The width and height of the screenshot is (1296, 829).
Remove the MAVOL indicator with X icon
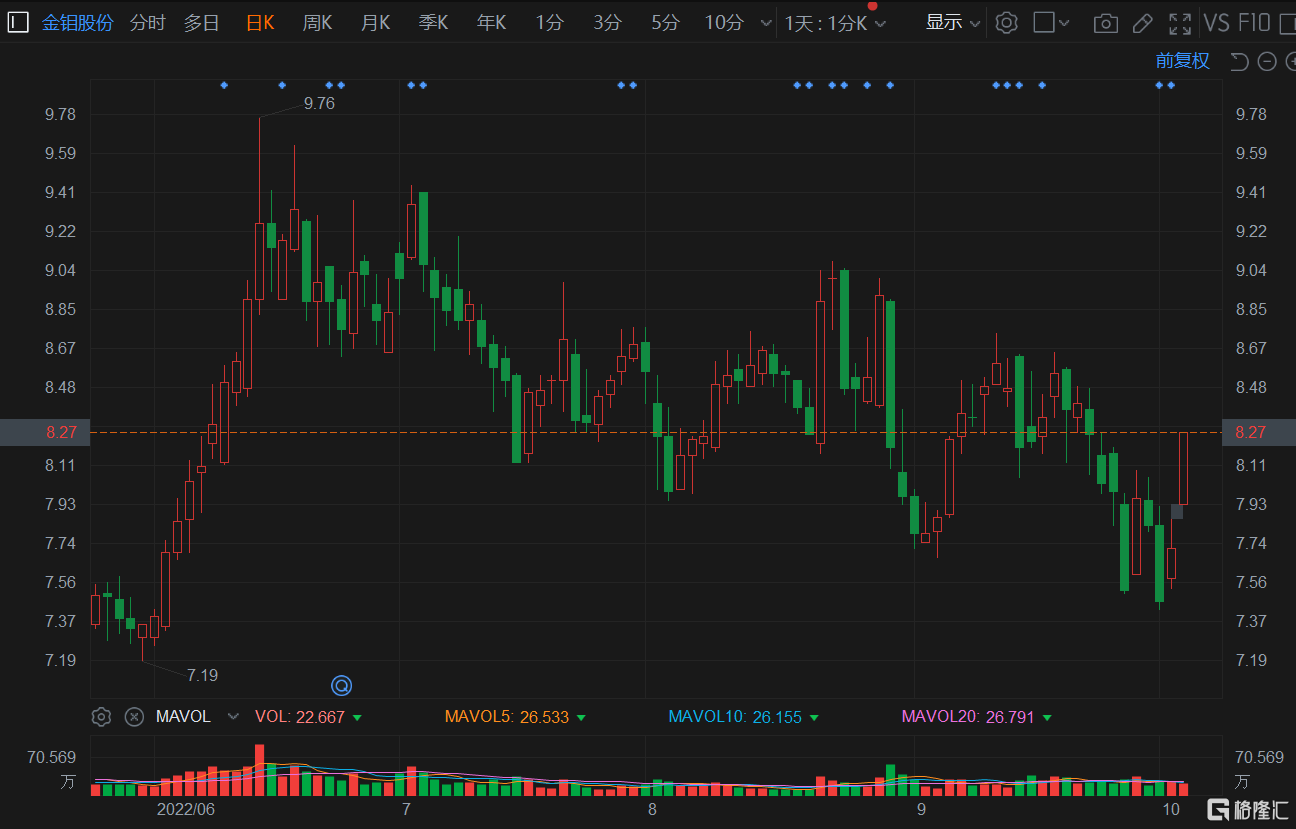pyautogui.click(x=134, y=717)
